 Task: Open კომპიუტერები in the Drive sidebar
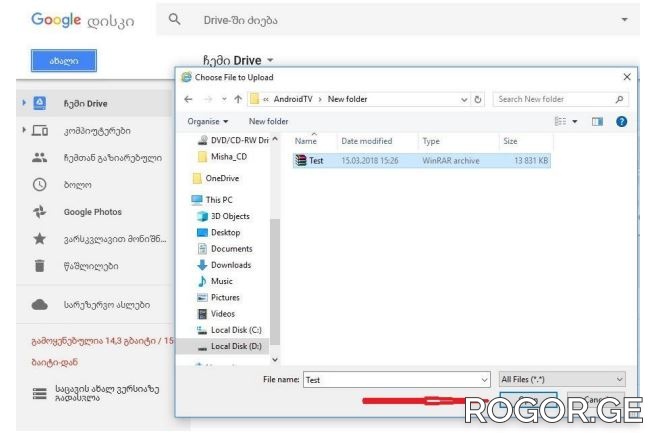pyautogui.click(x=97, y=131)
